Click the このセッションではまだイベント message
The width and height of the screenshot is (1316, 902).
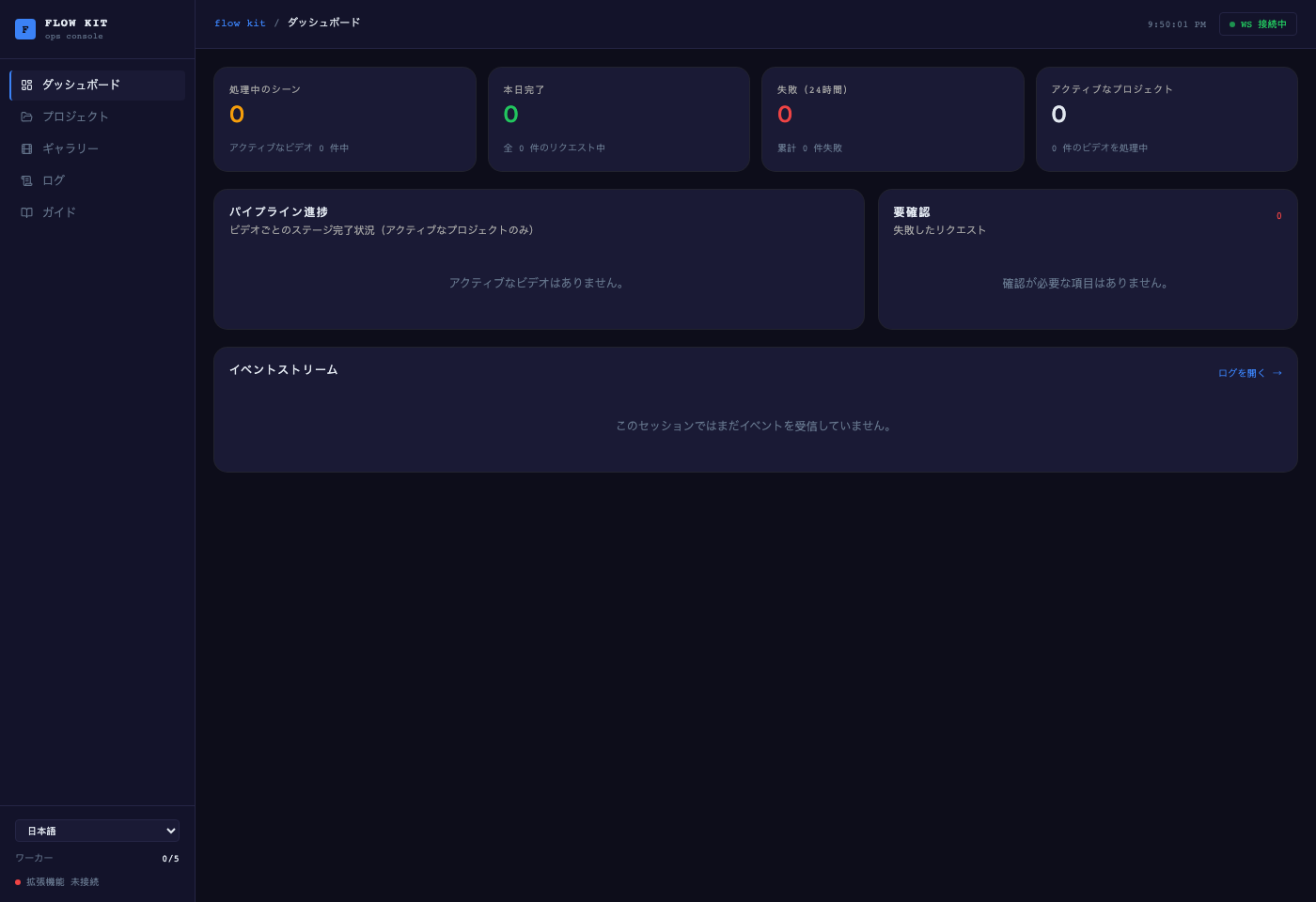(x=756, y=426)
